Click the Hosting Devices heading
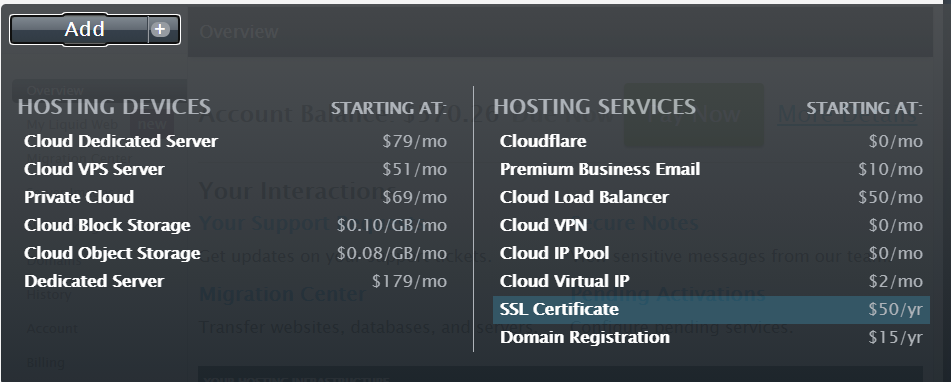The height and width of the screenshot is (382, 951). pos(114,107)
